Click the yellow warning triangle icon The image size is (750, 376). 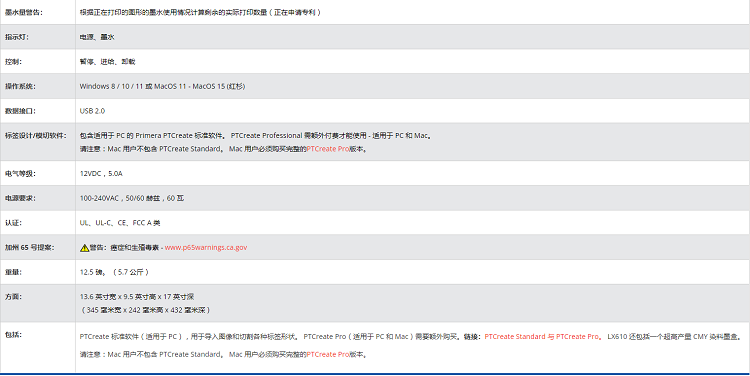(x=84, y=248)
